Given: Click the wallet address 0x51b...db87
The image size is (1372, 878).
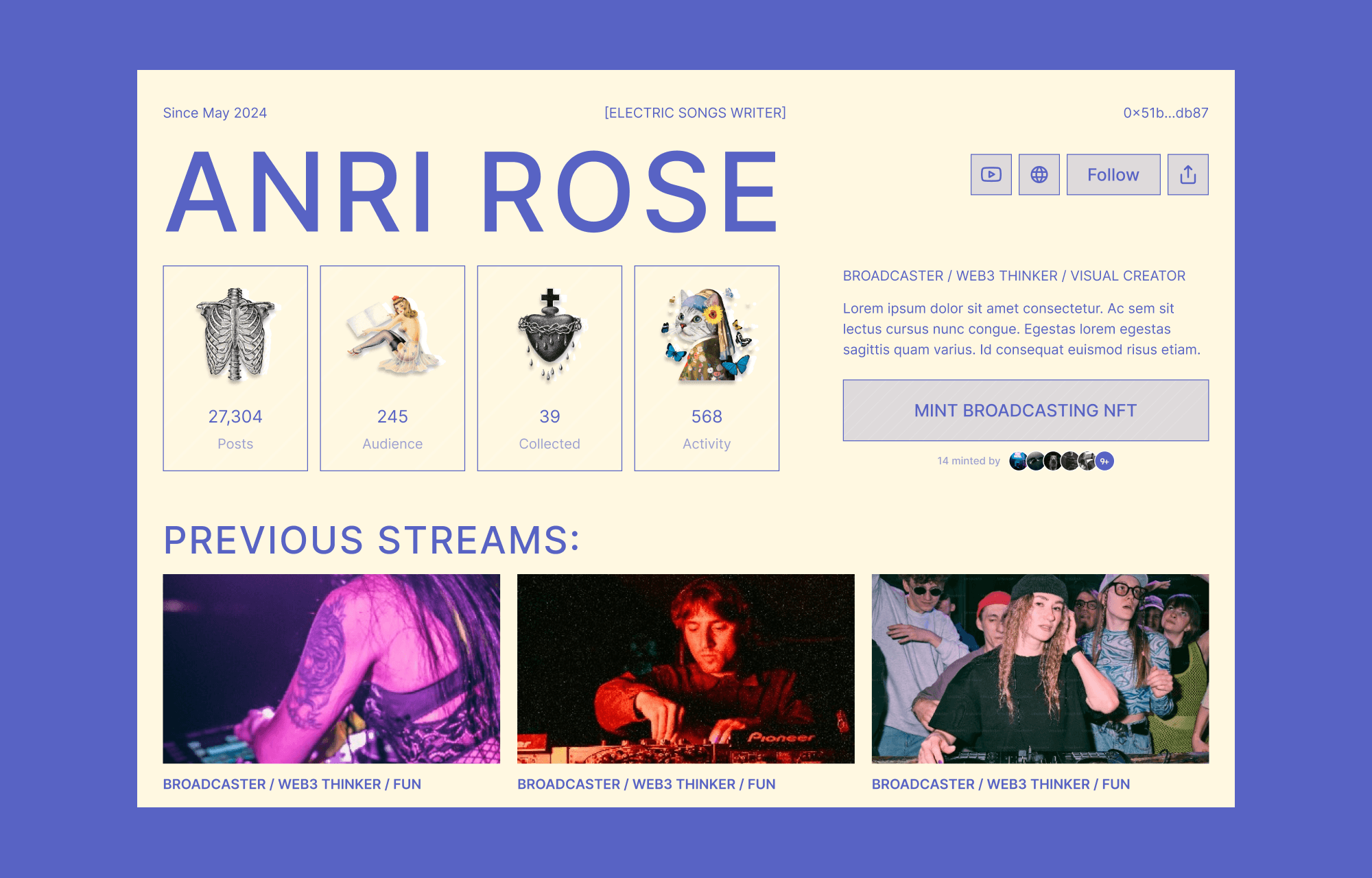Looking at the screenshot, I should (x=1165, y=113).
